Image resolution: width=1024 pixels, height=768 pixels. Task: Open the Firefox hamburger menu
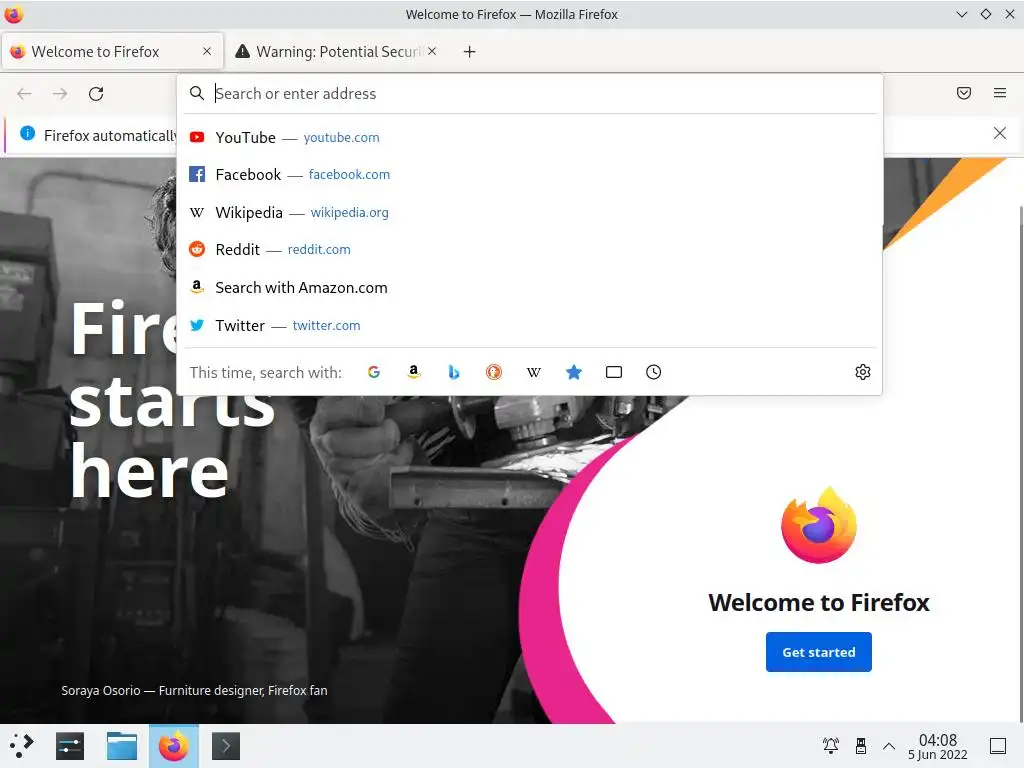pos(999,93)
